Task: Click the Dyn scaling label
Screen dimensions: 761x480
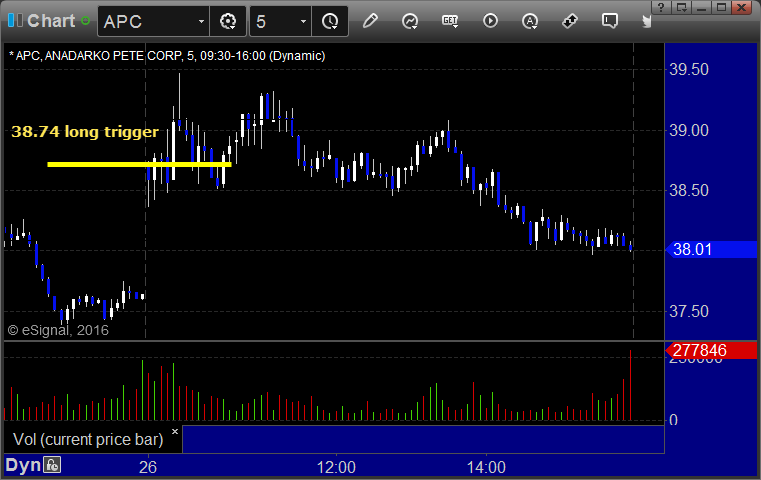Action: (x=23, y=465)
